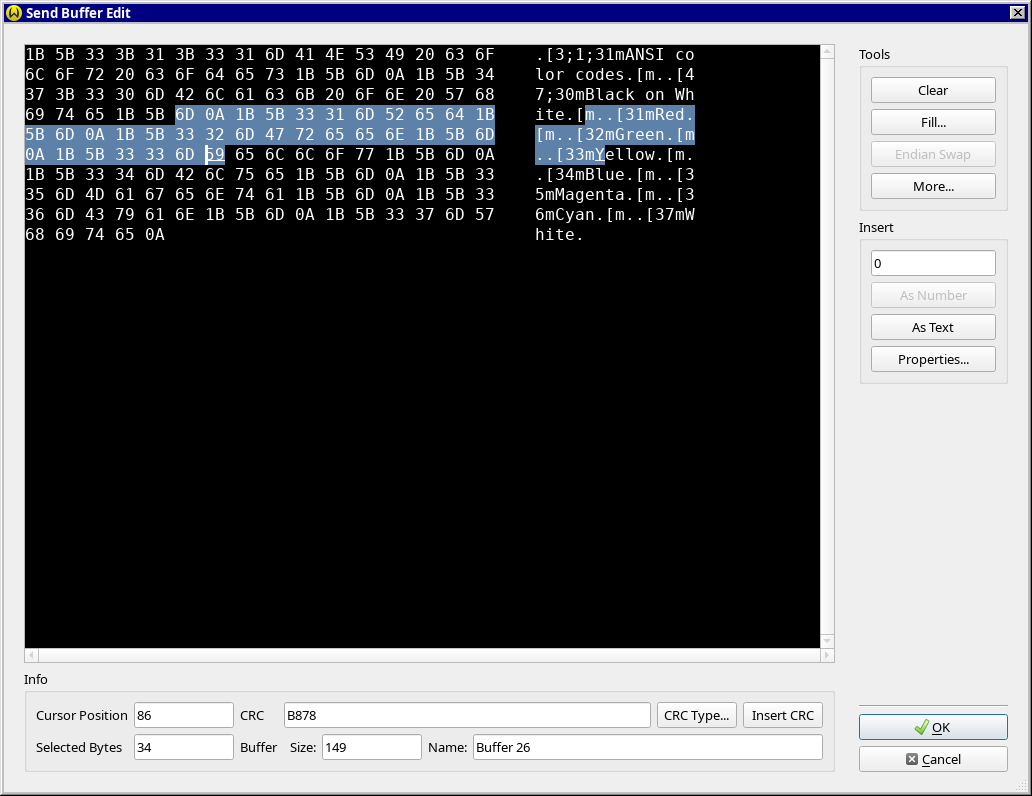Open the CRC Type... options
This screenshot has width=1032, height=796.
point(697,715)
